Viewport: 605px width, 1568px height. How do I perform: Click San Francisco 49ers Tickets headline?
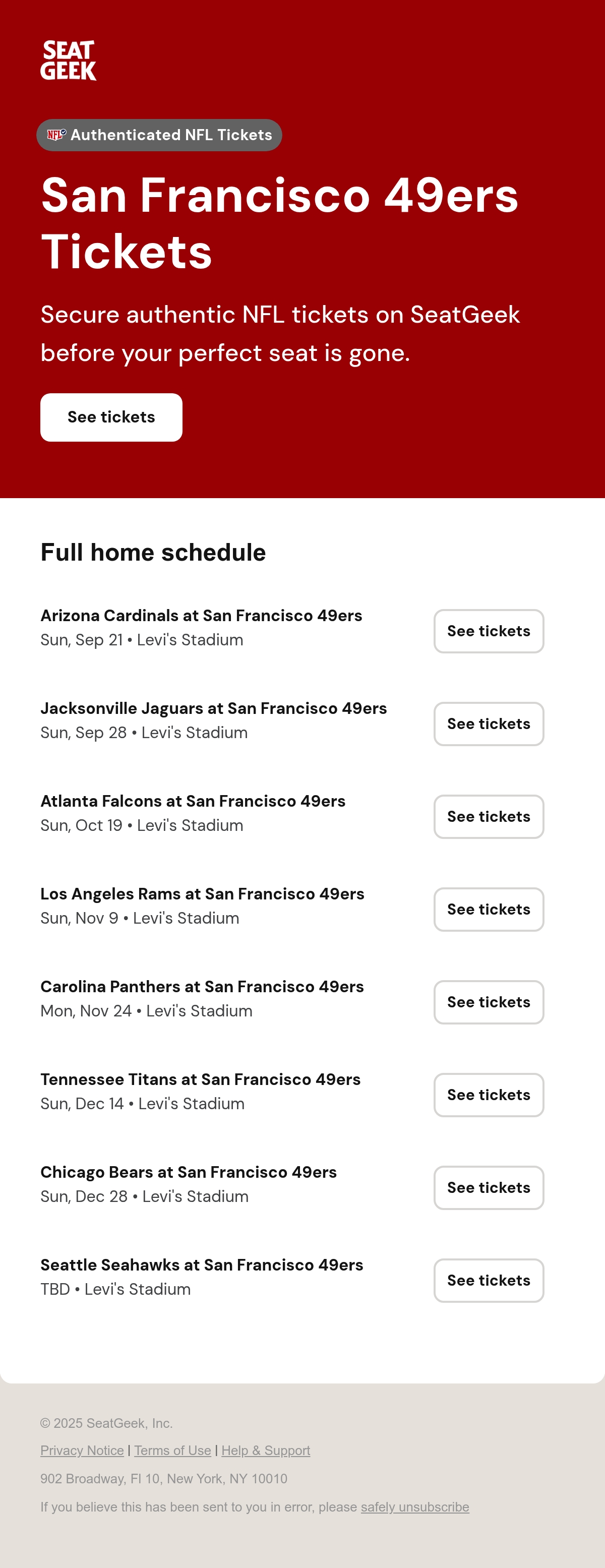(279, 223)
